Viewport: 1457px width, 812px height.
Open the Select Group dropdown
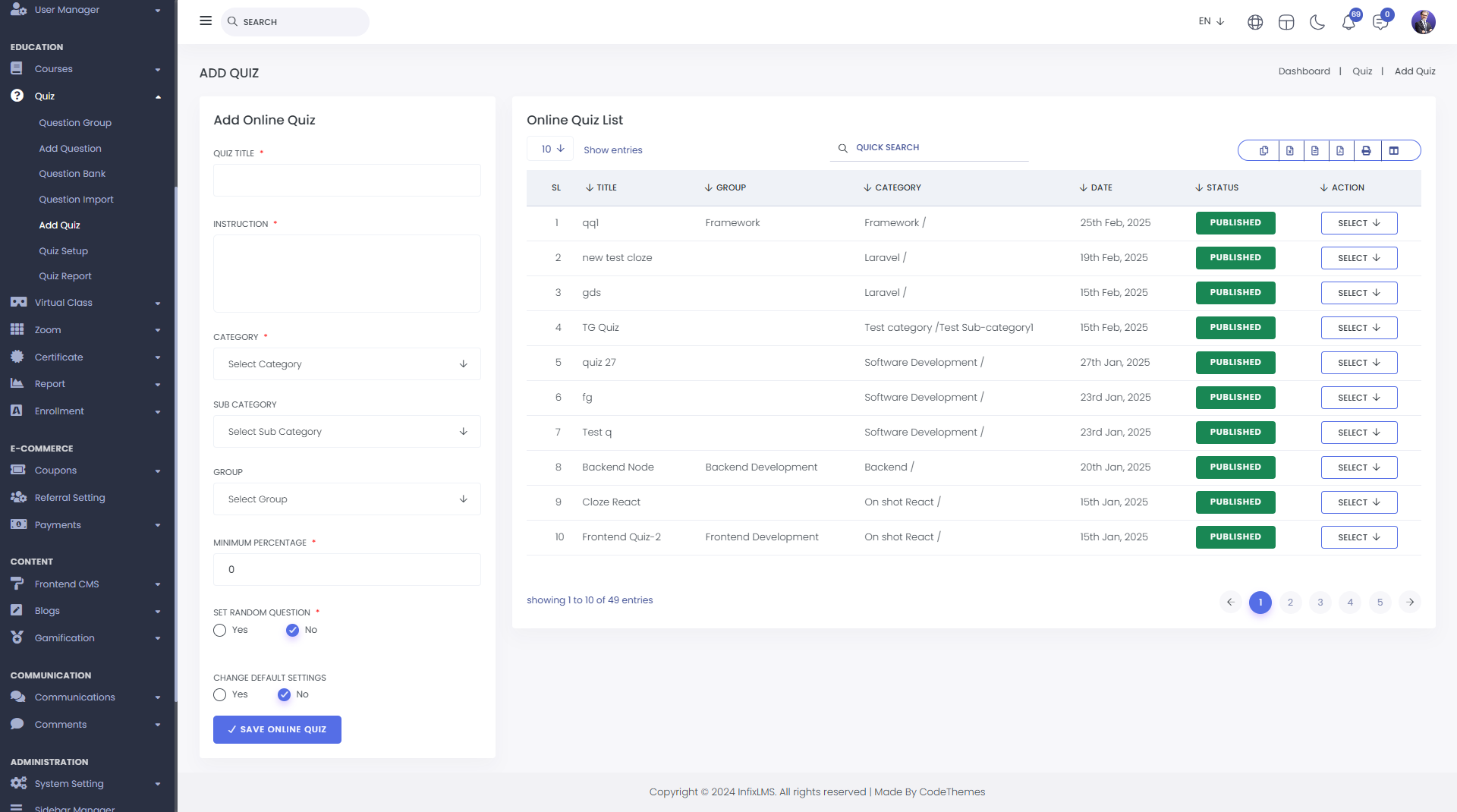point(347,499)
